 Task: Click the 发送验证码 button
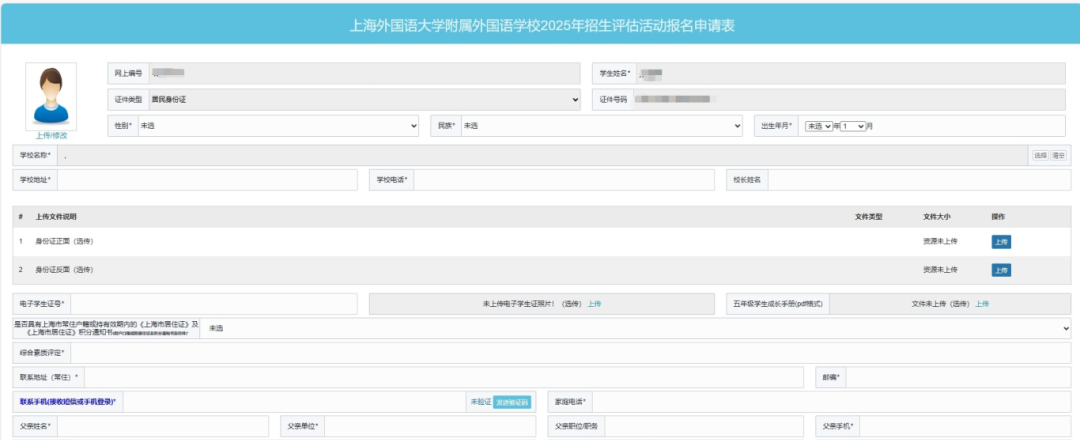512,402
